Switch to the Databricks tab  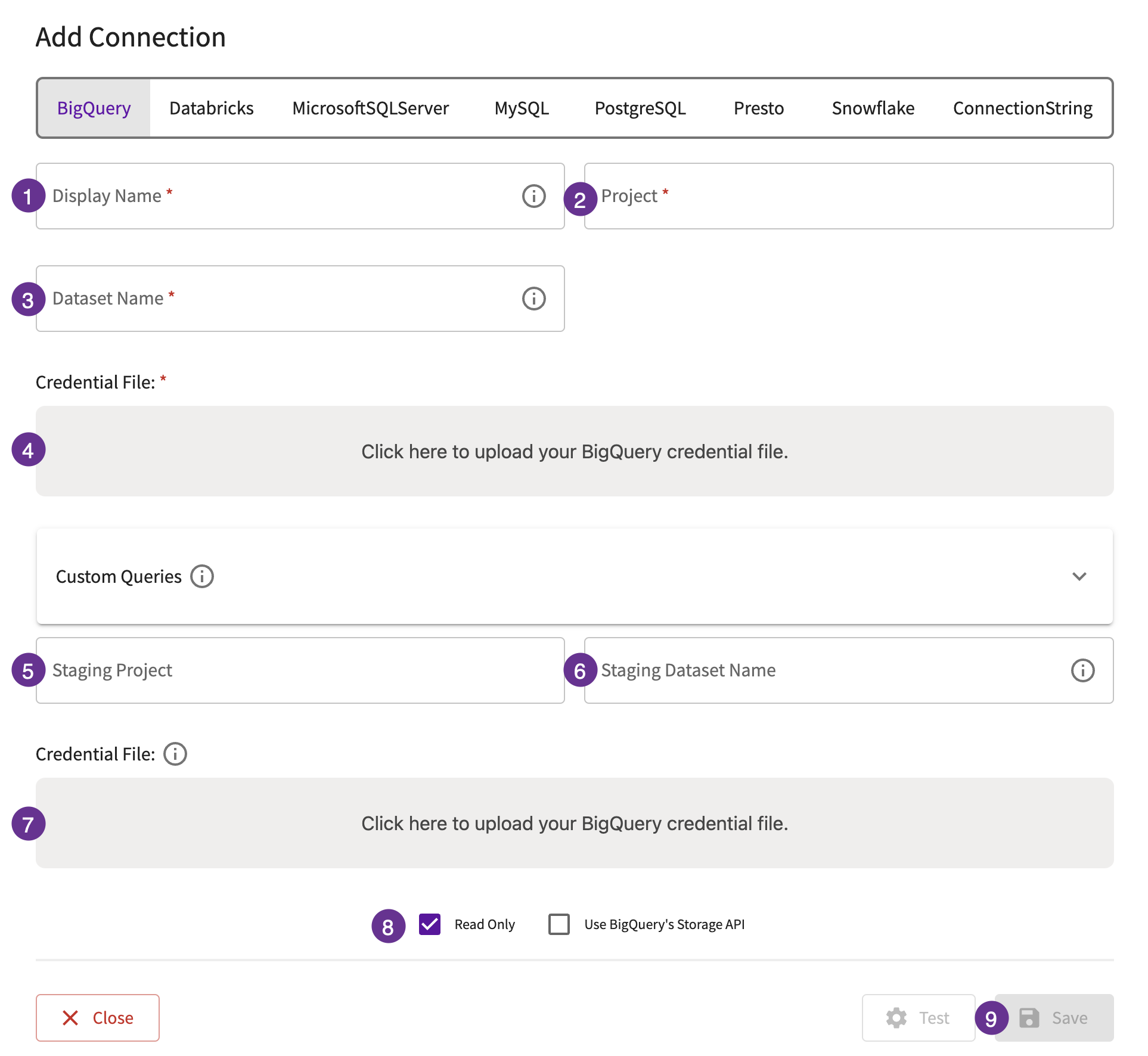212,108
